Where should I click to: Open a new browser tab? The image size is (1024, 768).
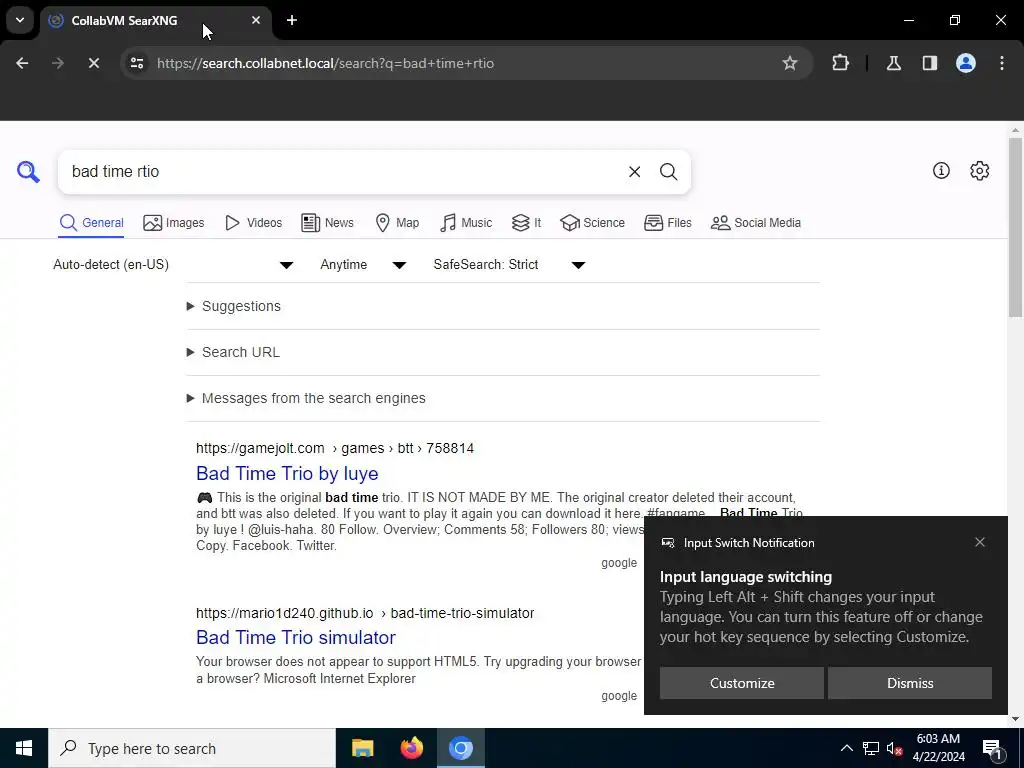[292, 20]
